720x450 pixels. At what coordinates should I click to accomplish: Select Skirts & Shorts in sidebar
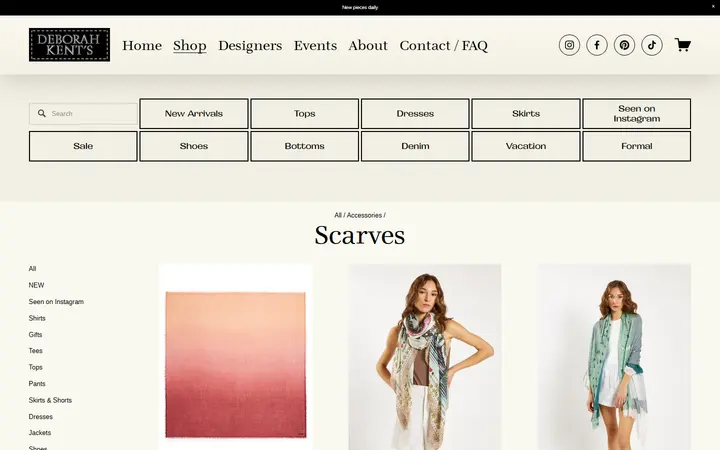50,400
